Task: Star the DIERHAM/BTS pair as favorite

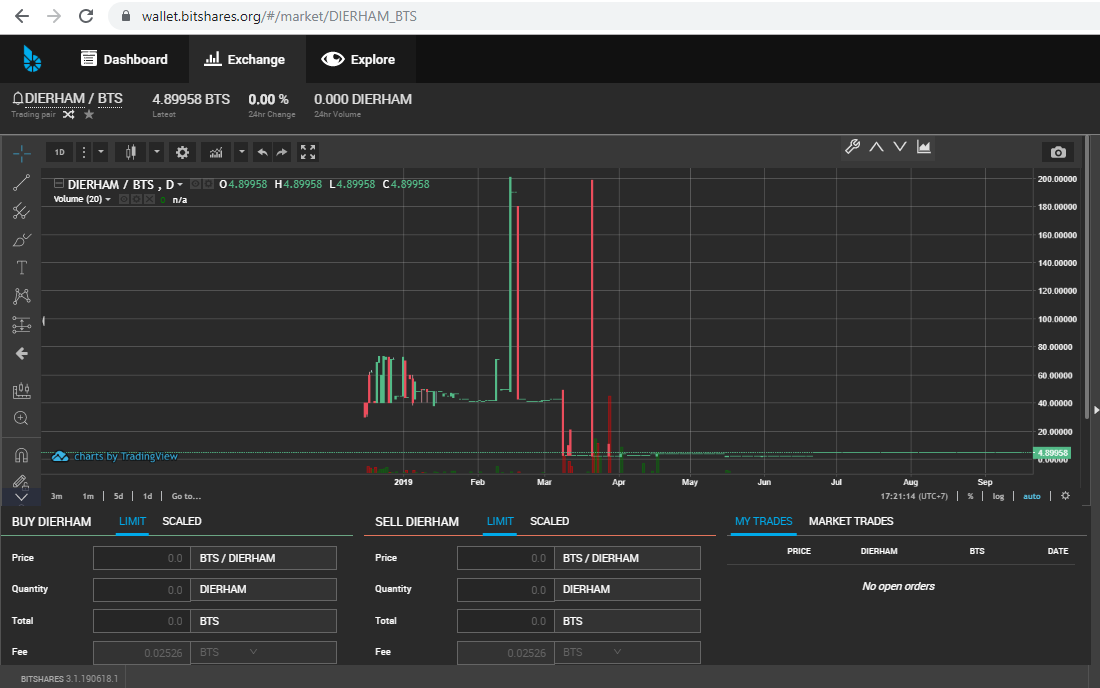Action: coord(89,115)
